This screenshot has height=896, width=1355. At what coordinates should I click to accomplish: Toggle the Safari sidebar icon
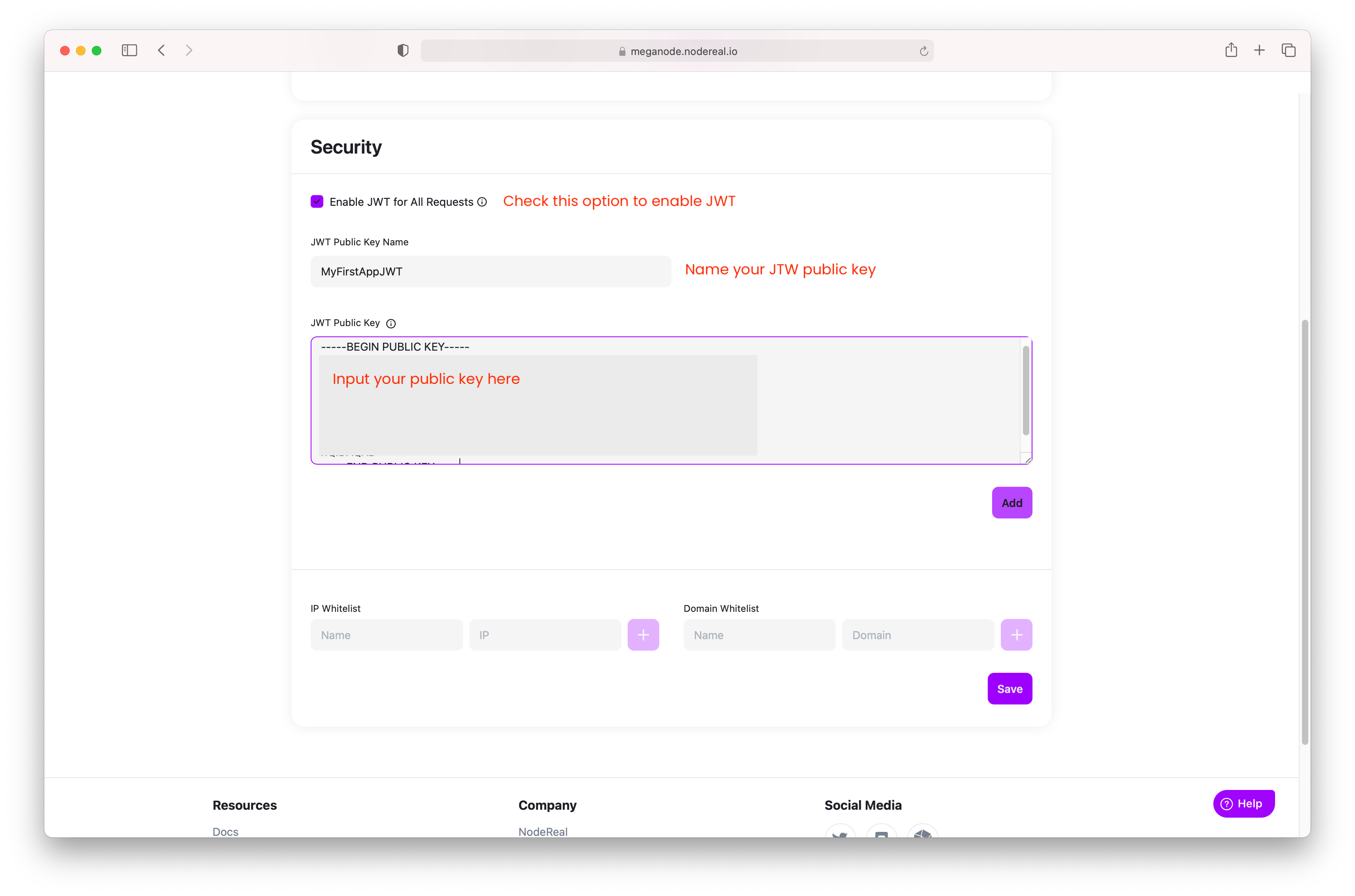click(x=129, y=50)
